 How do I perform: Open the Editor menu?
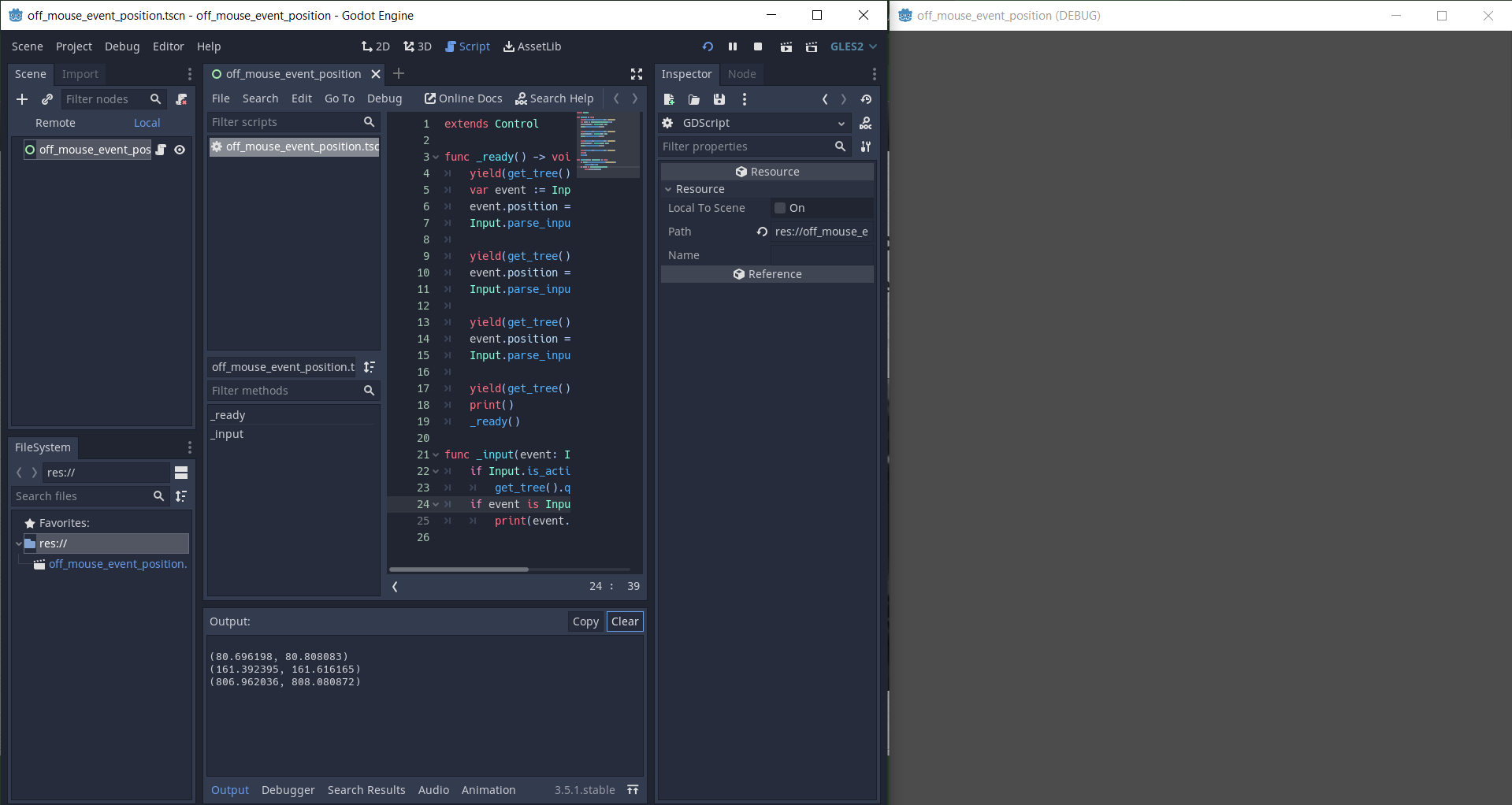tap(169, 46)
